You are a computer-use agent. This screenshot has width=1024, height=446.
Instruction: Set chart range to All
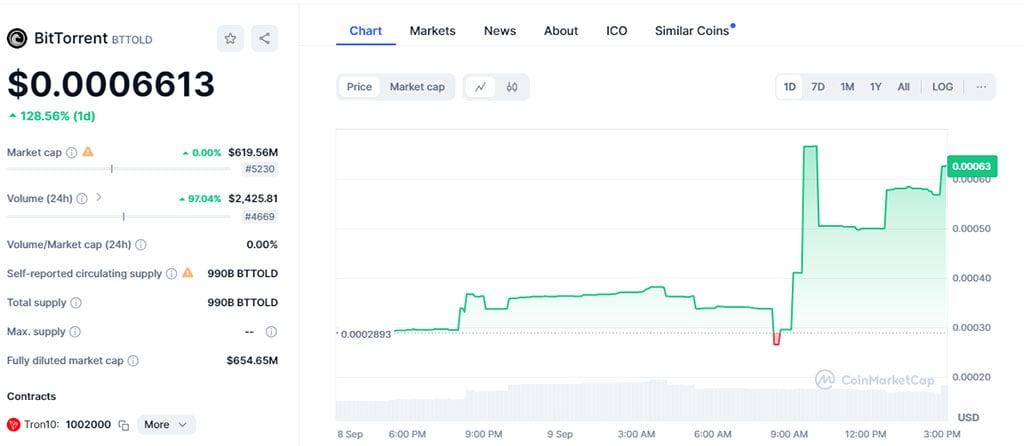pos(903,87)
